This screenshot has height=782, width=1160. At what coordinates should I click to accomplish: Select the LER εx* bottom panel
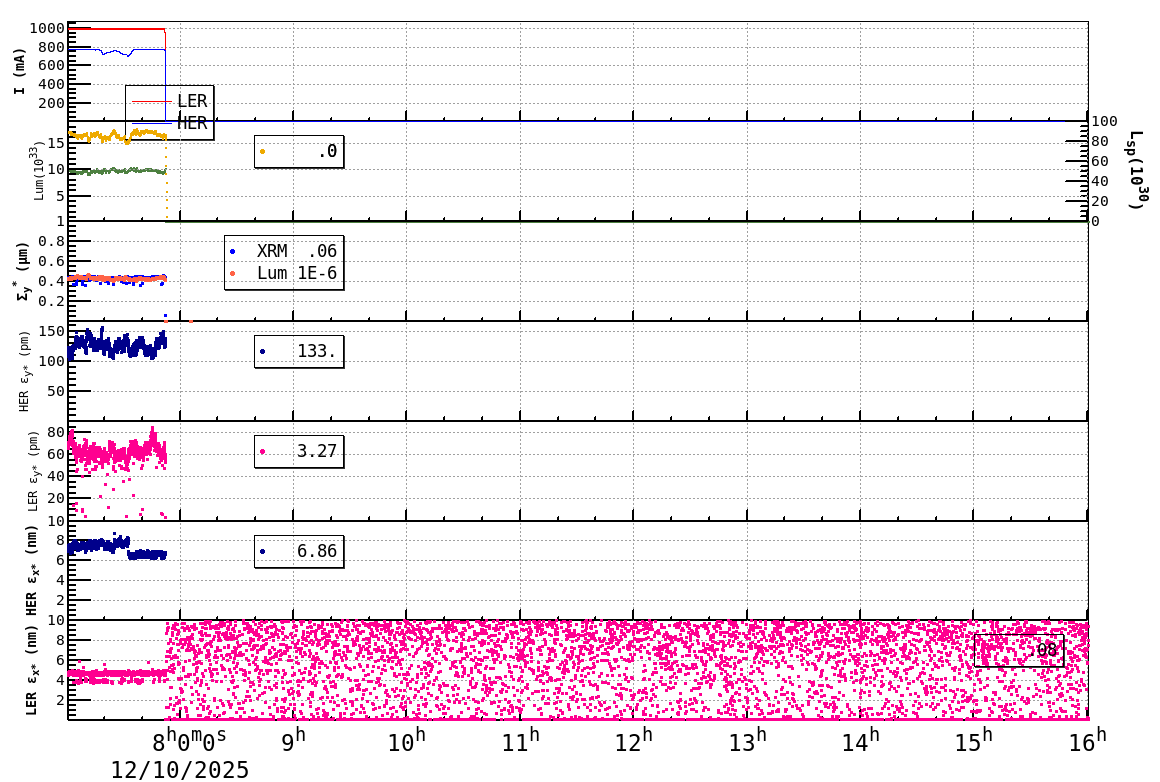coord(580,670)
